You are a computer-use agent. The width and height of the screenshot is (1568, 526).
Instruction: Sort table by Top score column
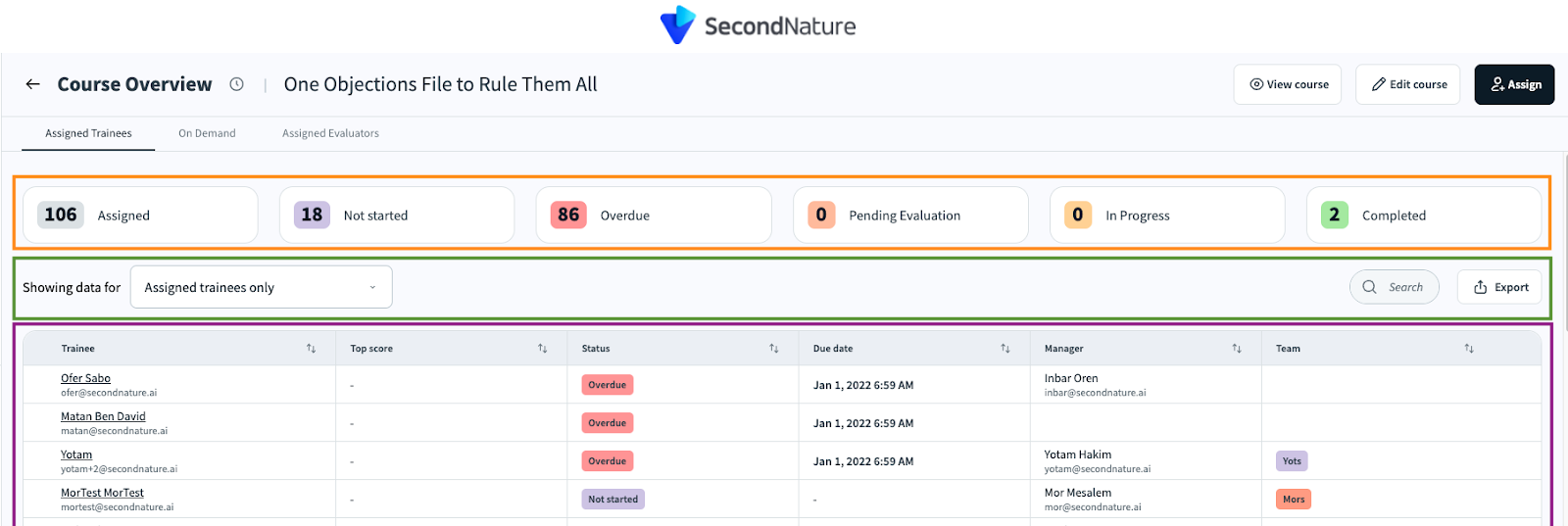click(x=542, y=349)
